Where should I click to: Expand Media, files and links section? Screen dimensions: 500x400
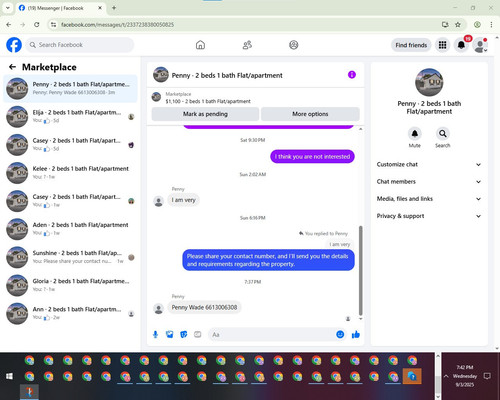(429, 199)
